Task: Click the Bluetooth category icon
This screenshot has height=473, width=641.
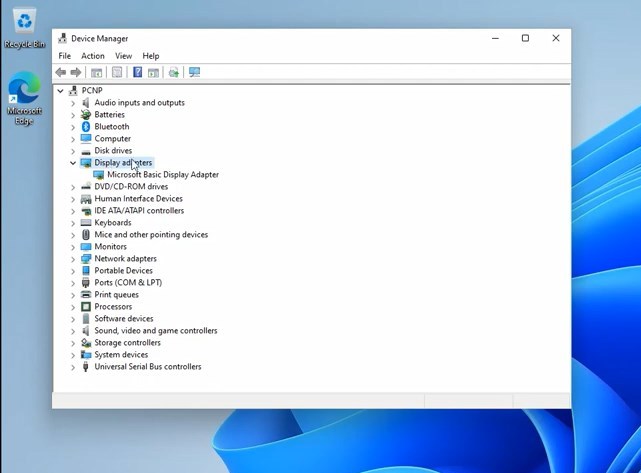Action: coord(86,127)
